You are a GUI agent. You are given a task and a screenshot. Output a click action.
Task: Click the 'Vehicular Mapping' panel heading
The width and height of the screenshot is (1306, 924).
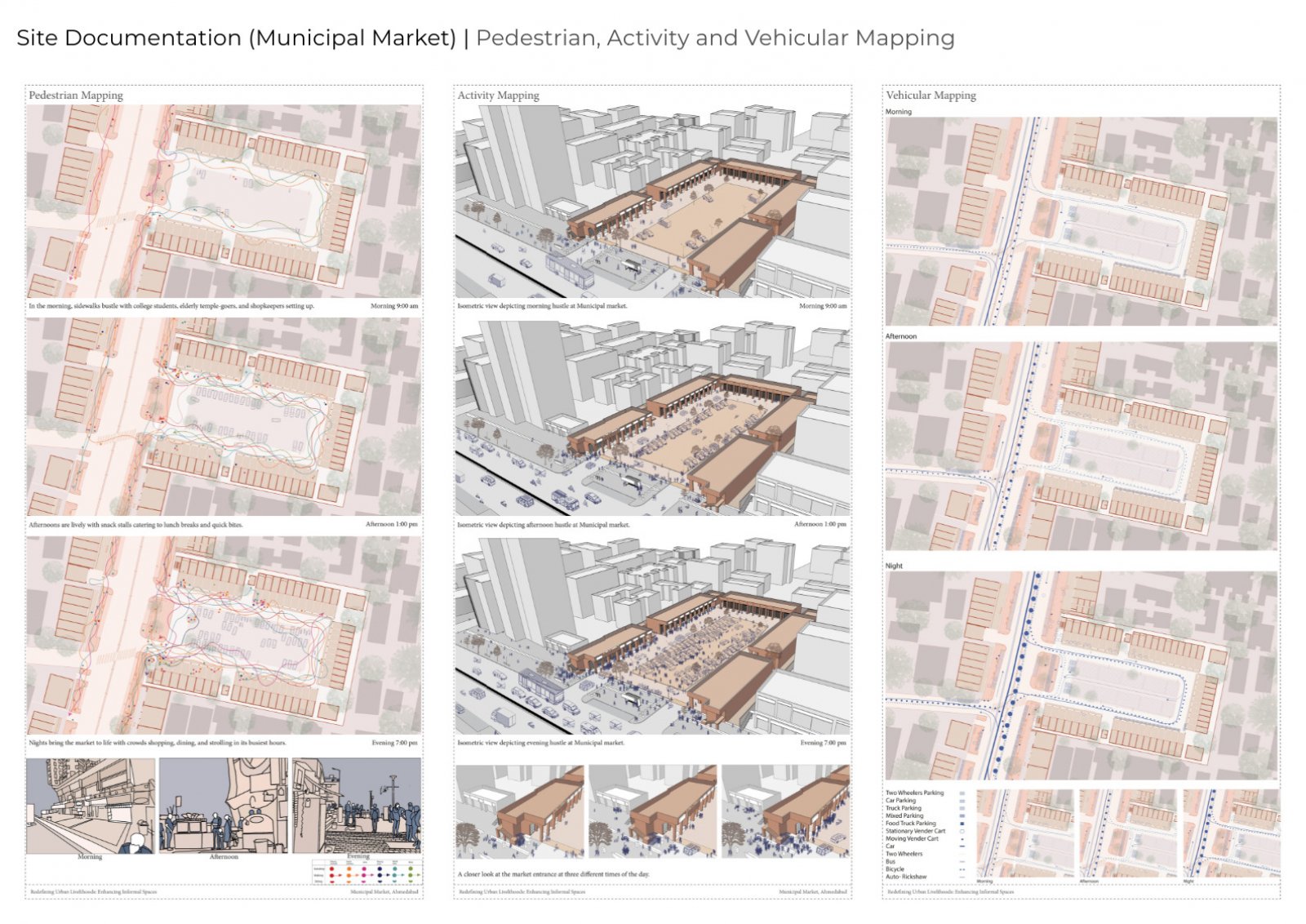point(931,96)
